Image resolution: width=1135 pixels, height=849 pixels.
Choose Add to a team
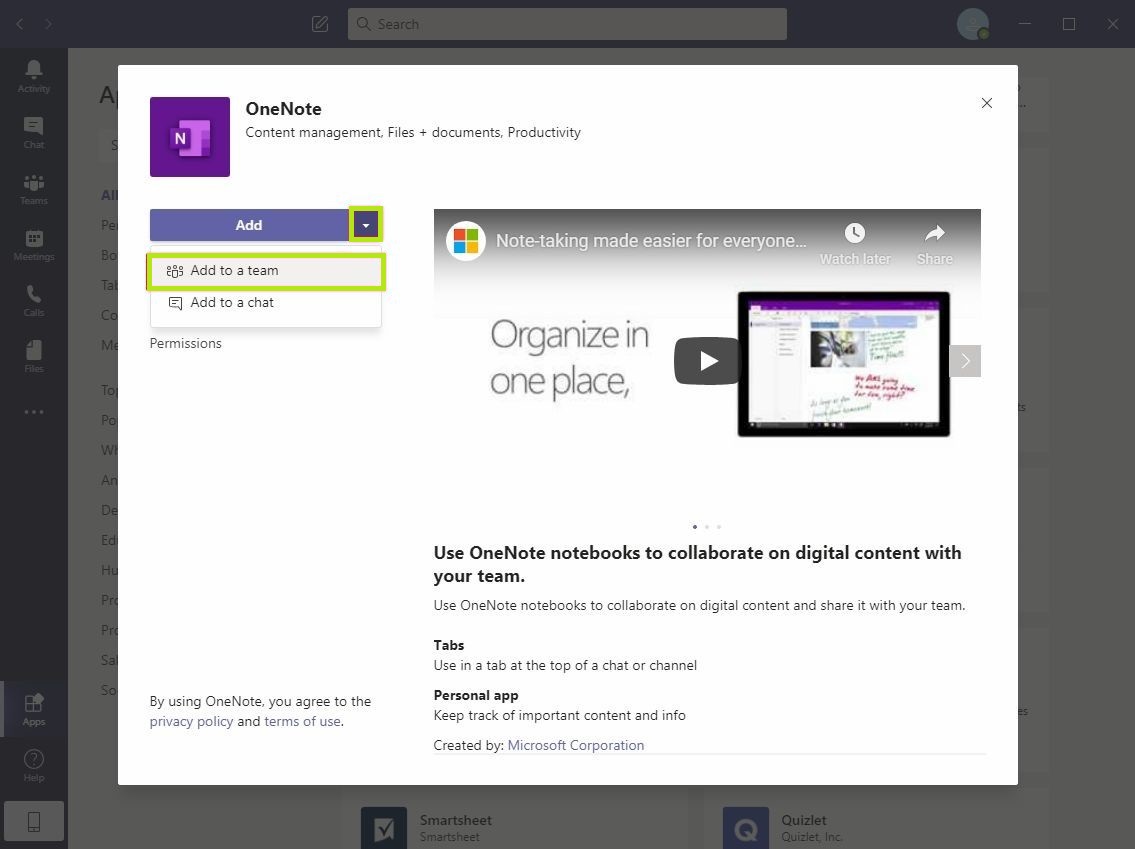[266, 271]
